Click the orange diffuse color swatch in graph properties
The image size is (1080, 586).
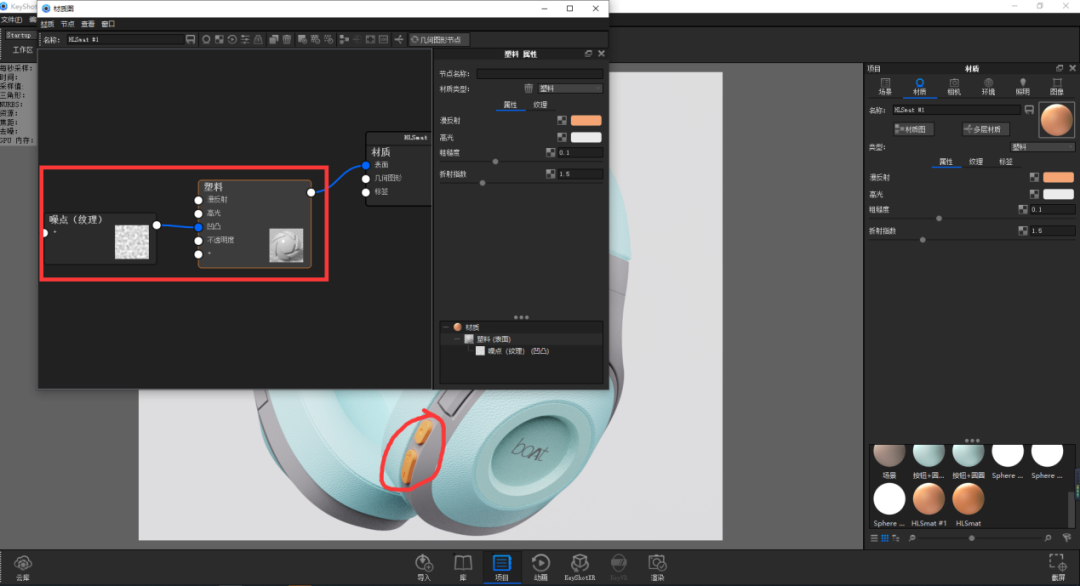pyautogui.click(x=586, y=121)
